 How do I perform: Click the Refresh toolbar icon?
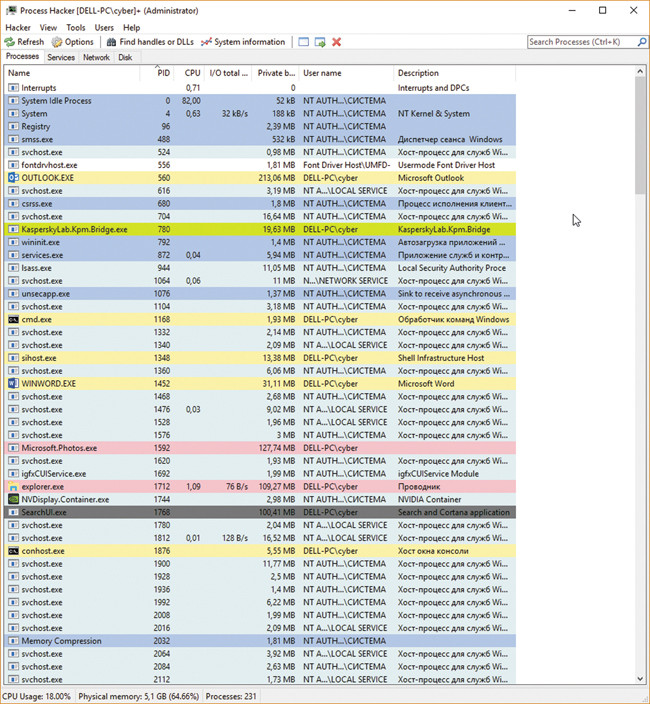[10, 42]
